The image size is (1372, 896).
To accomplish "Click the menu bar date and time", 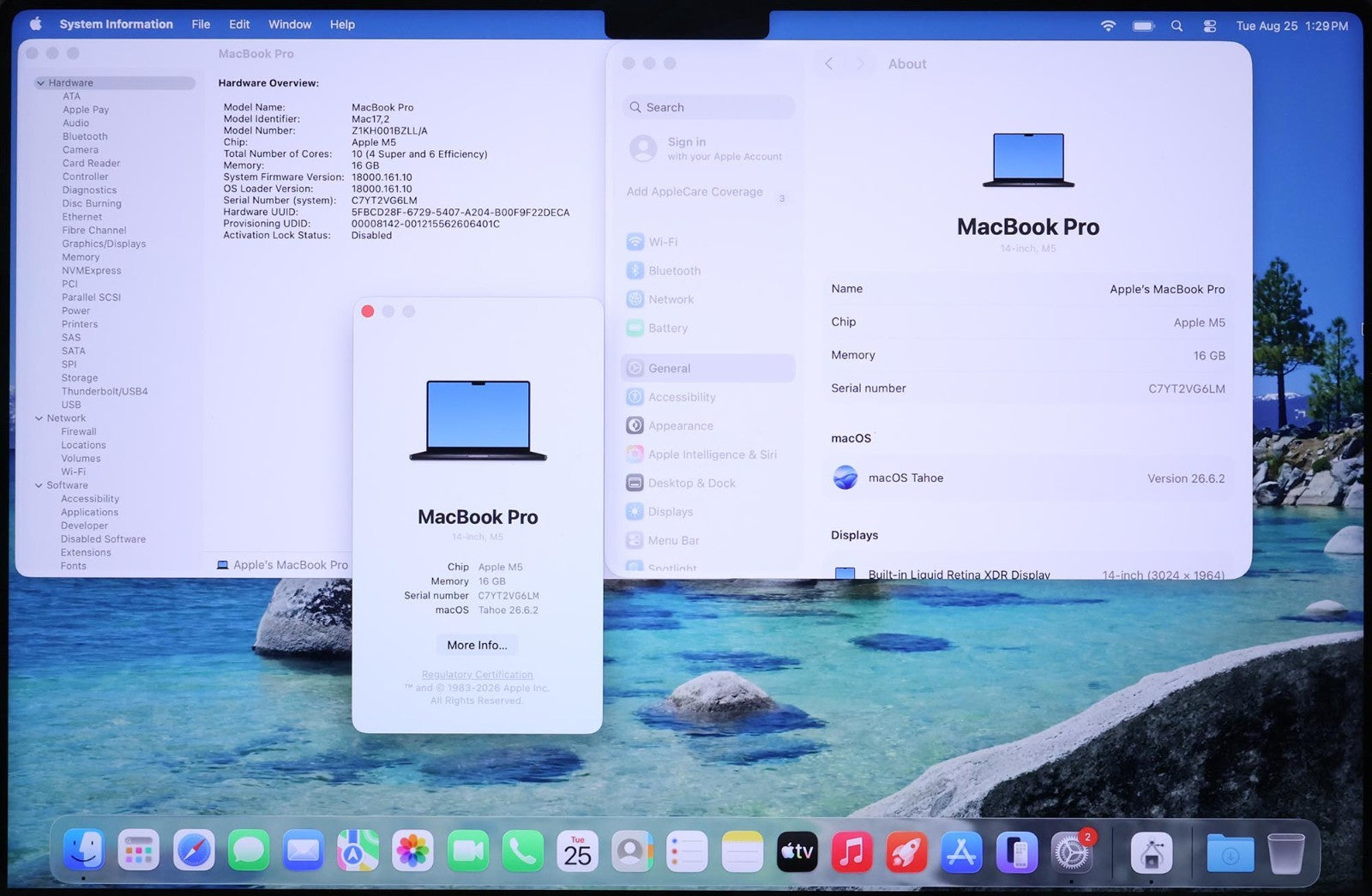I will pos(1291,26).
